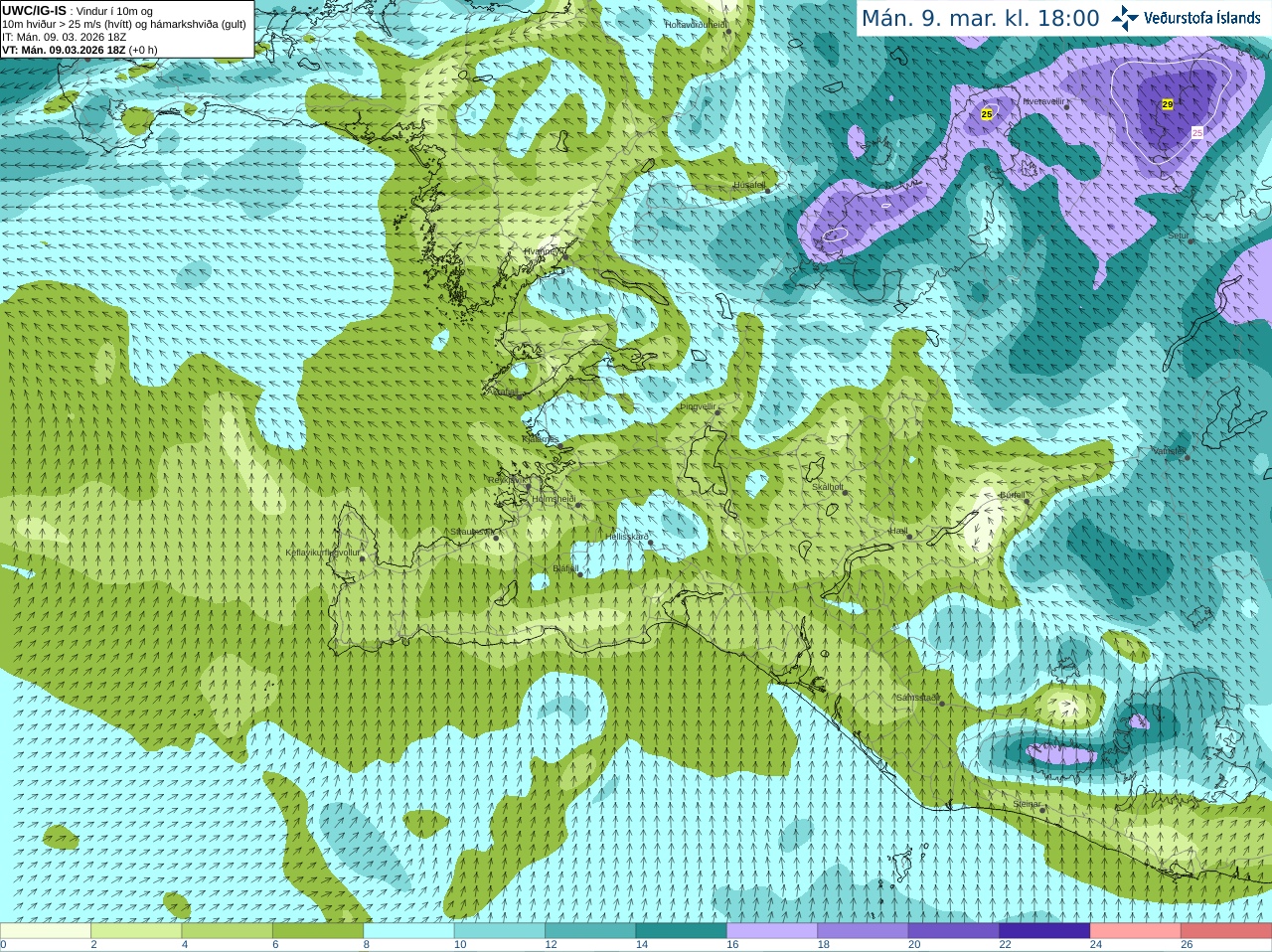The height and width of the screenshot is (952, 1272).
Task: Click the Búrfell station dot
Action: 1028,500
